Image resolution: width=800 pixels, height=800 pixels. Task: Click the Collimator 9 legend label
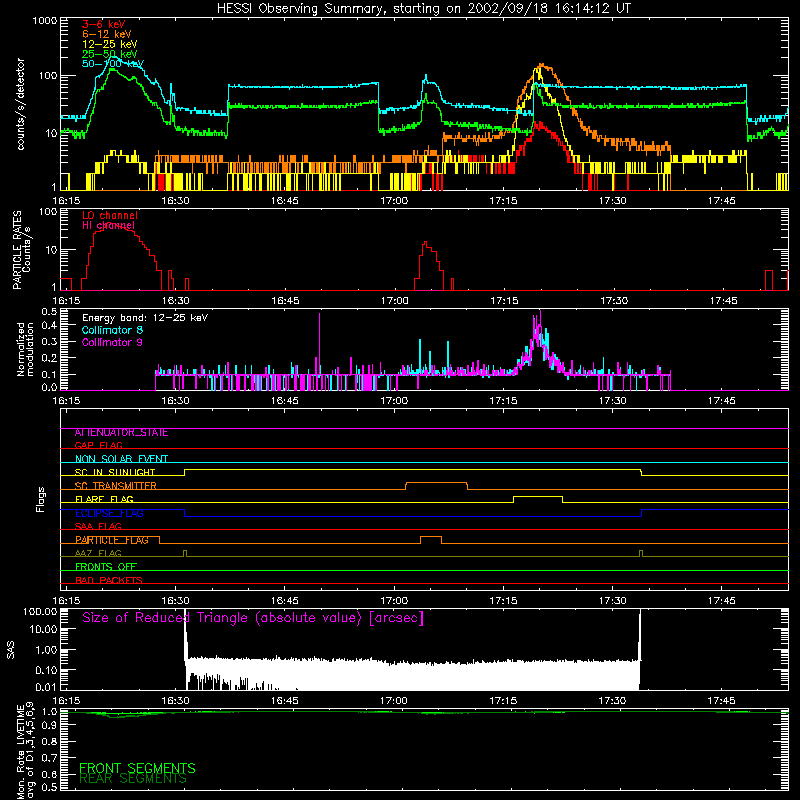tap(112, 342)
